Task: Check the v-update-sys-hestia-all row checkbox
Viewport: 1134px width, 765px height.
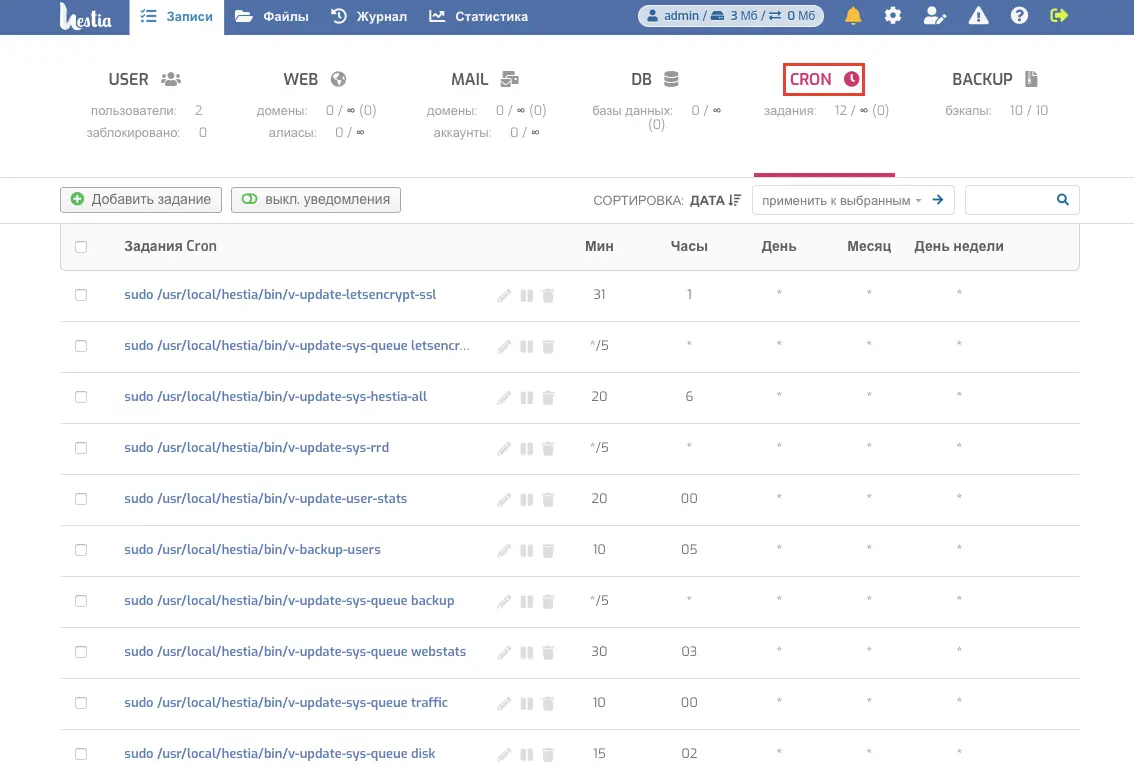Action: [81, 397]
